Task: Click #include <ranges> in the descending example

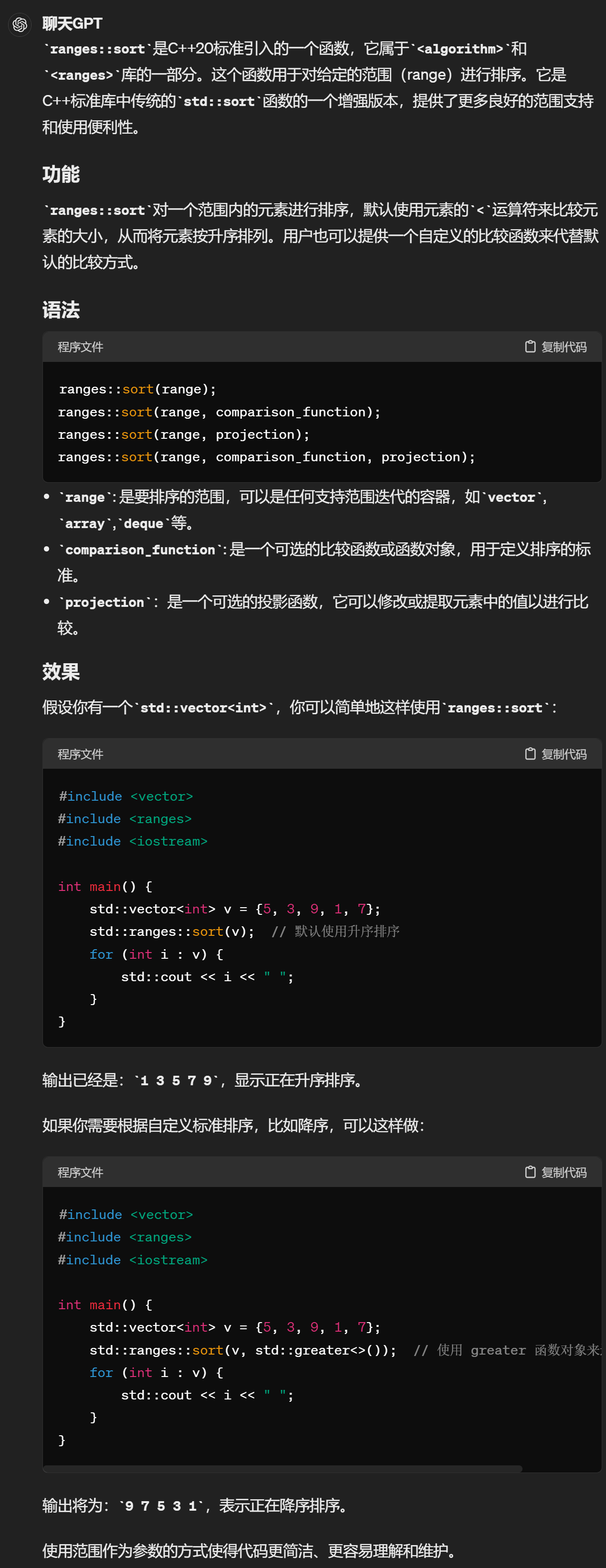Action: (x=125, y=1237)
